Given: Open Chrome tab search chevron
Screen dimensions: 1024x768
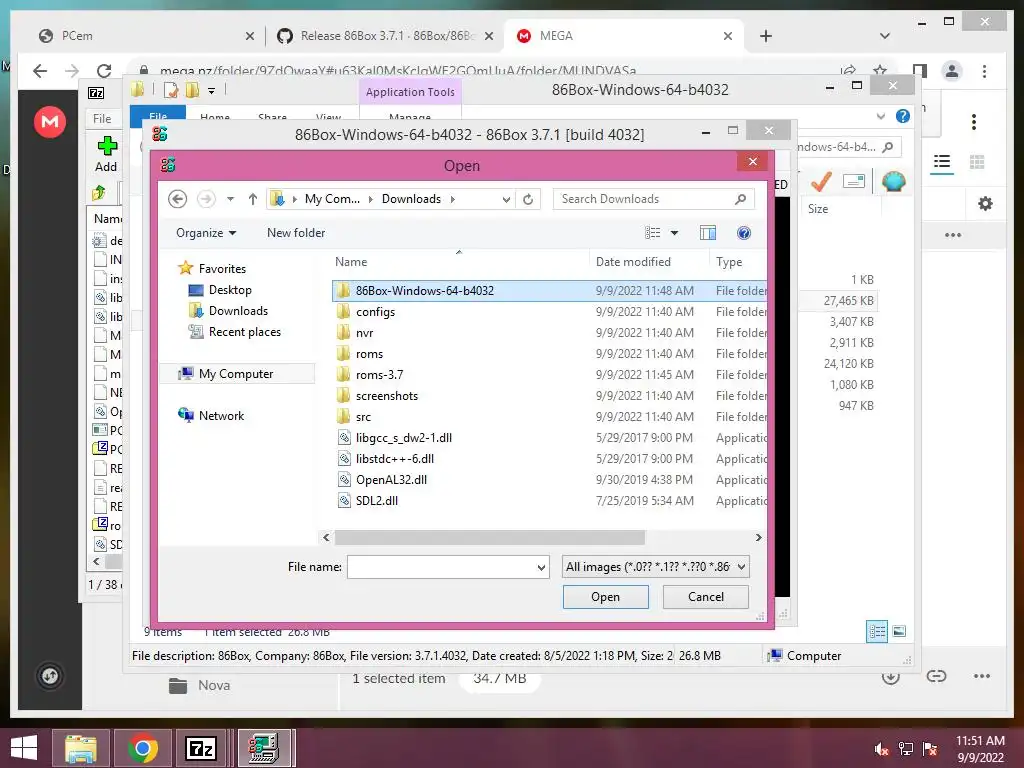Looking at the screenshot, I should [x=885, y=36].
